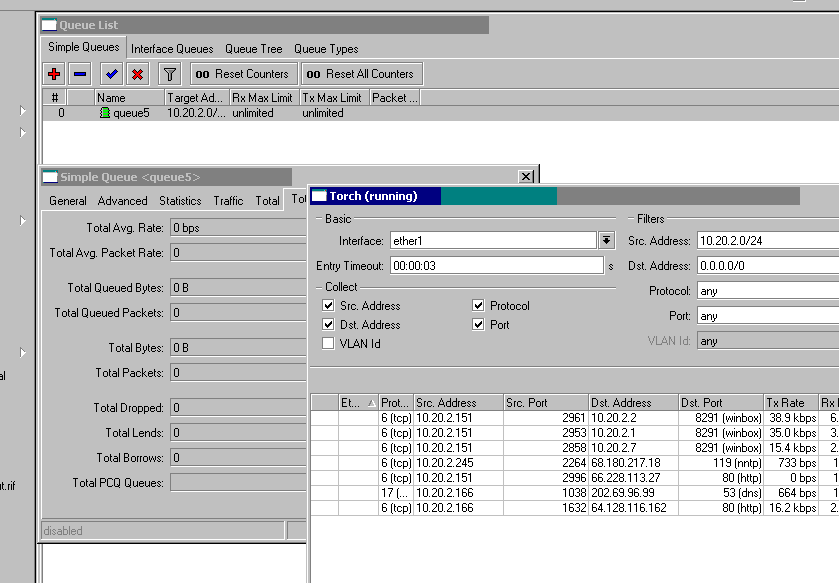Sort Torch table by Dst. Address header
Image resolution: width=839 pixels, height=583 pixels.
click(x=633, y=403)
